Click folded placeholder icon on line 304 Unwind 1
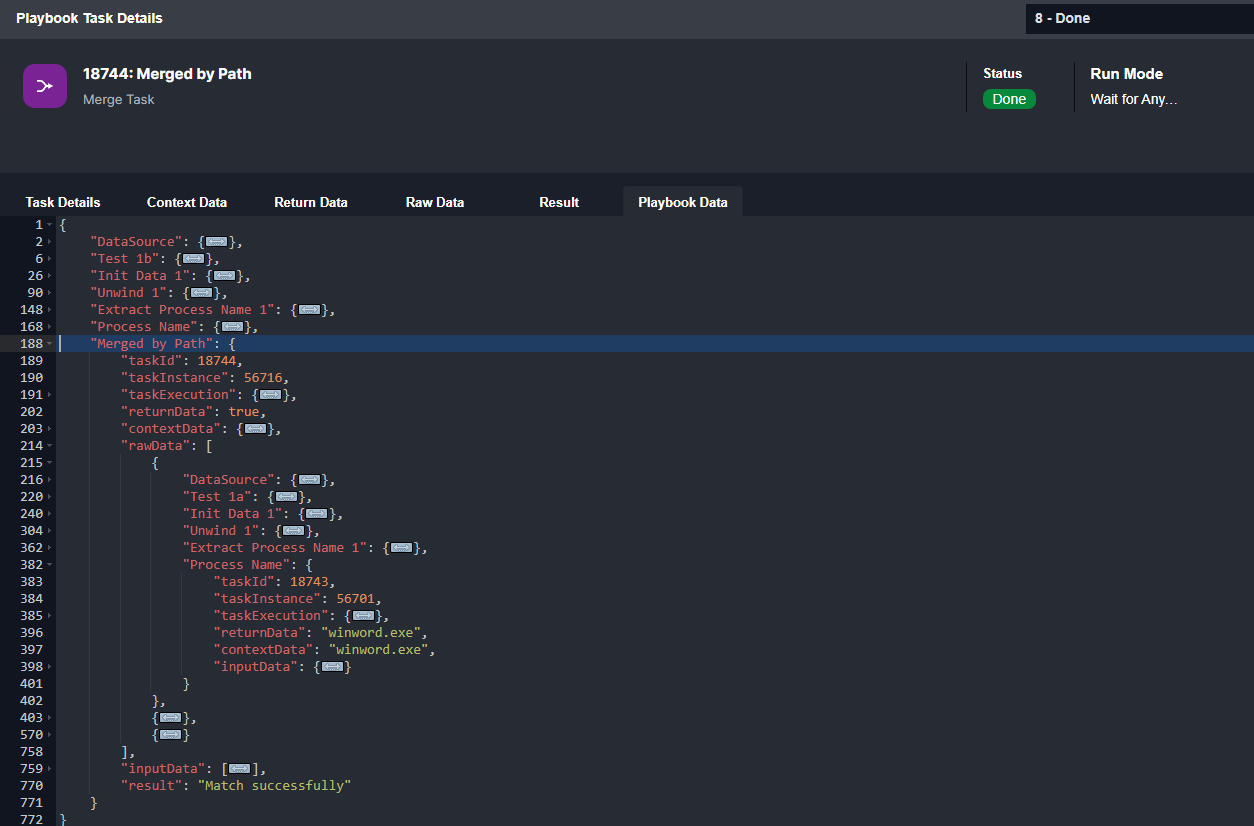The width and height of the screenshot is (1254, 826). (295, 531)
